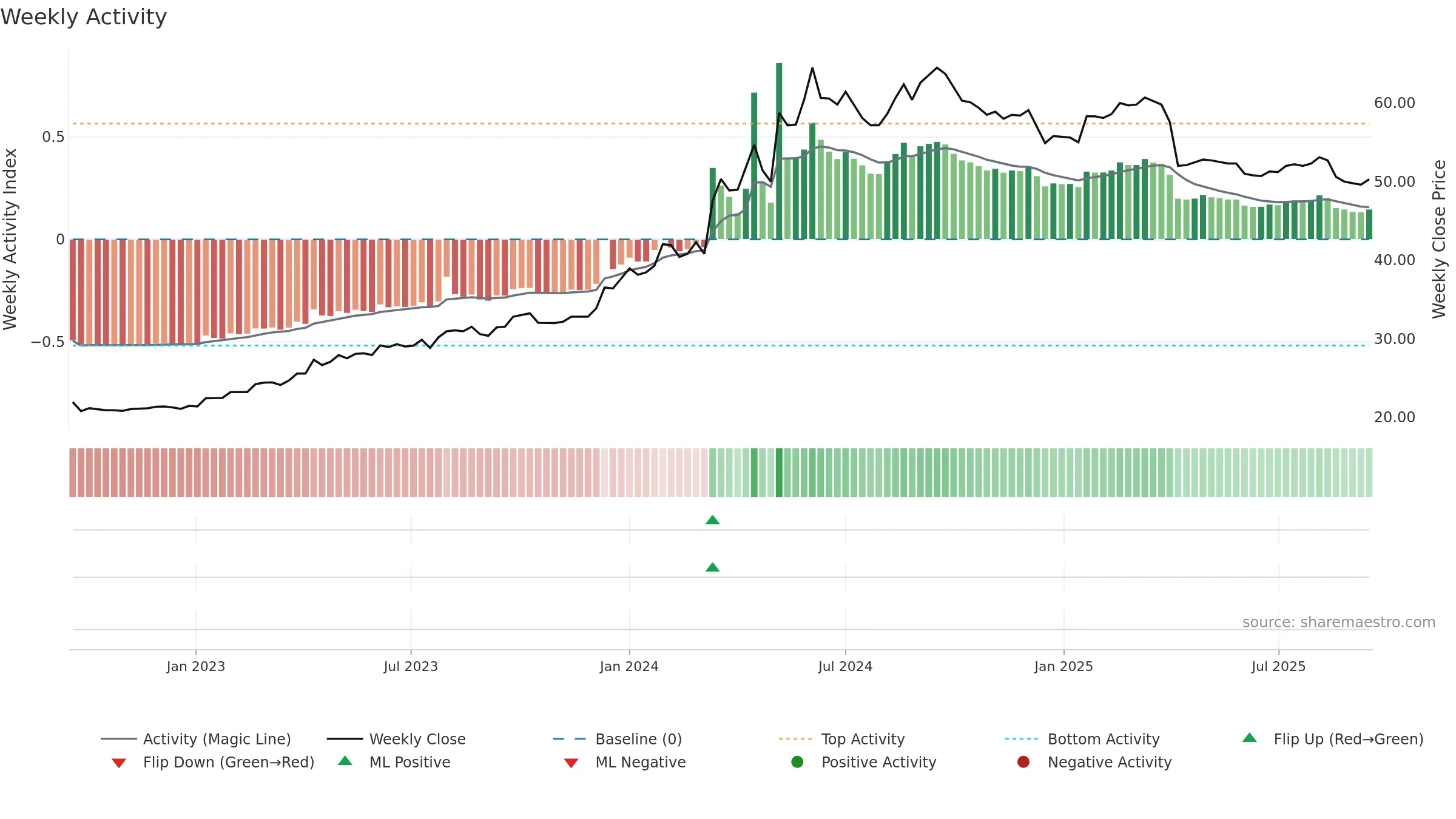Click the Positive Activity green circle icon

pyautogui.click(x=797, y=761)
